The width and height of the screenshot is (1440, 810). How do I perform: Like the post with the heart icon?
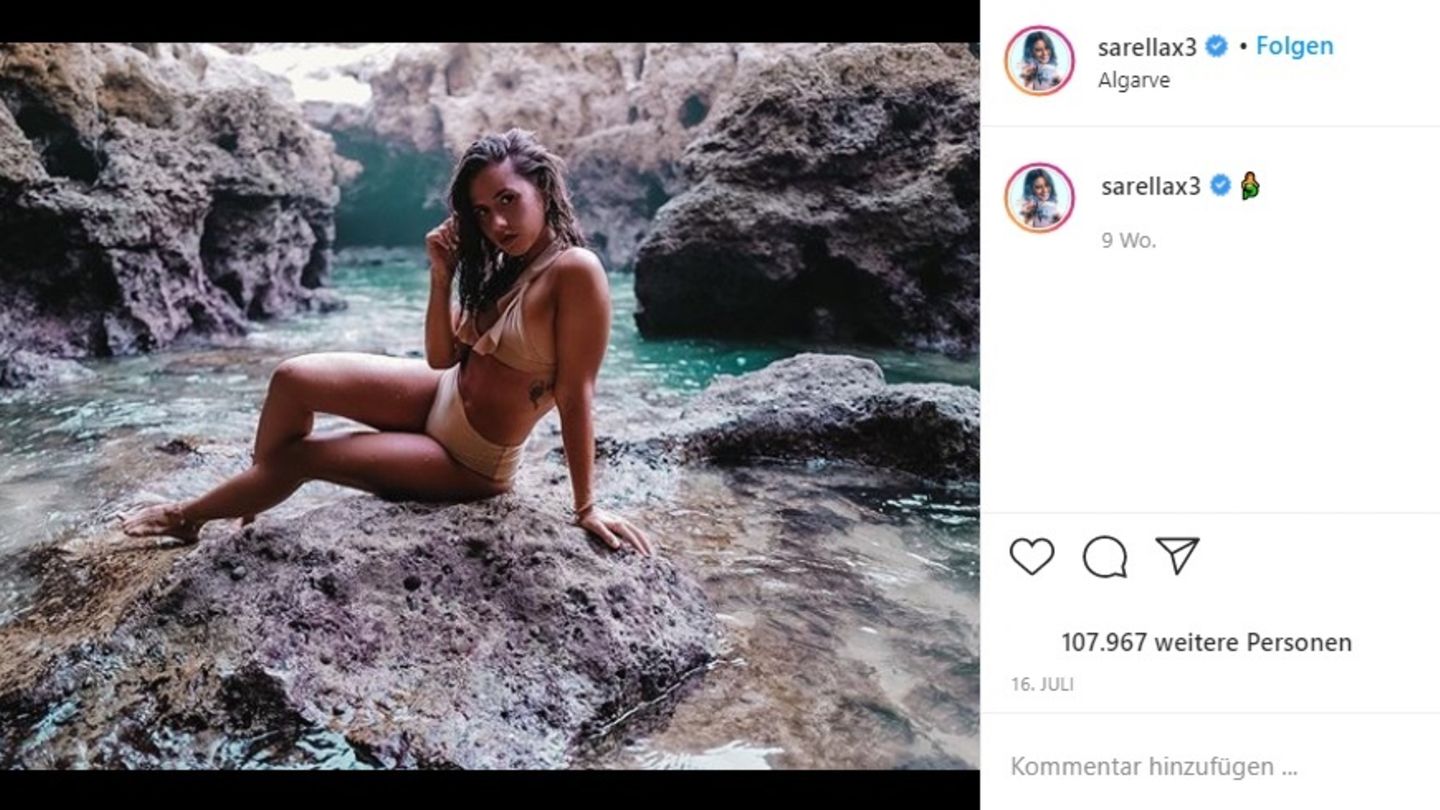1031,556
